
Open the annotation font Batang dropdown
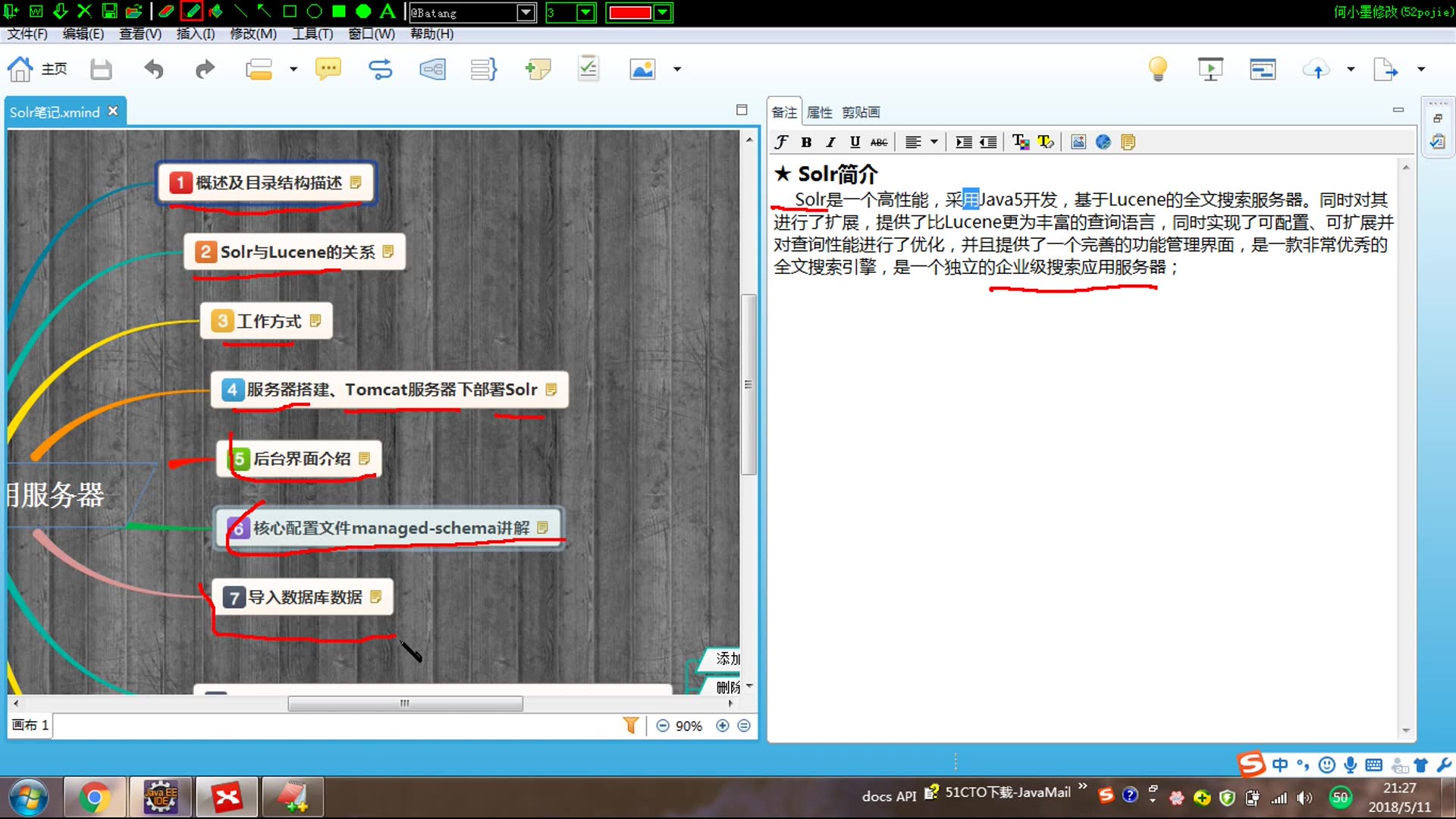526,12
